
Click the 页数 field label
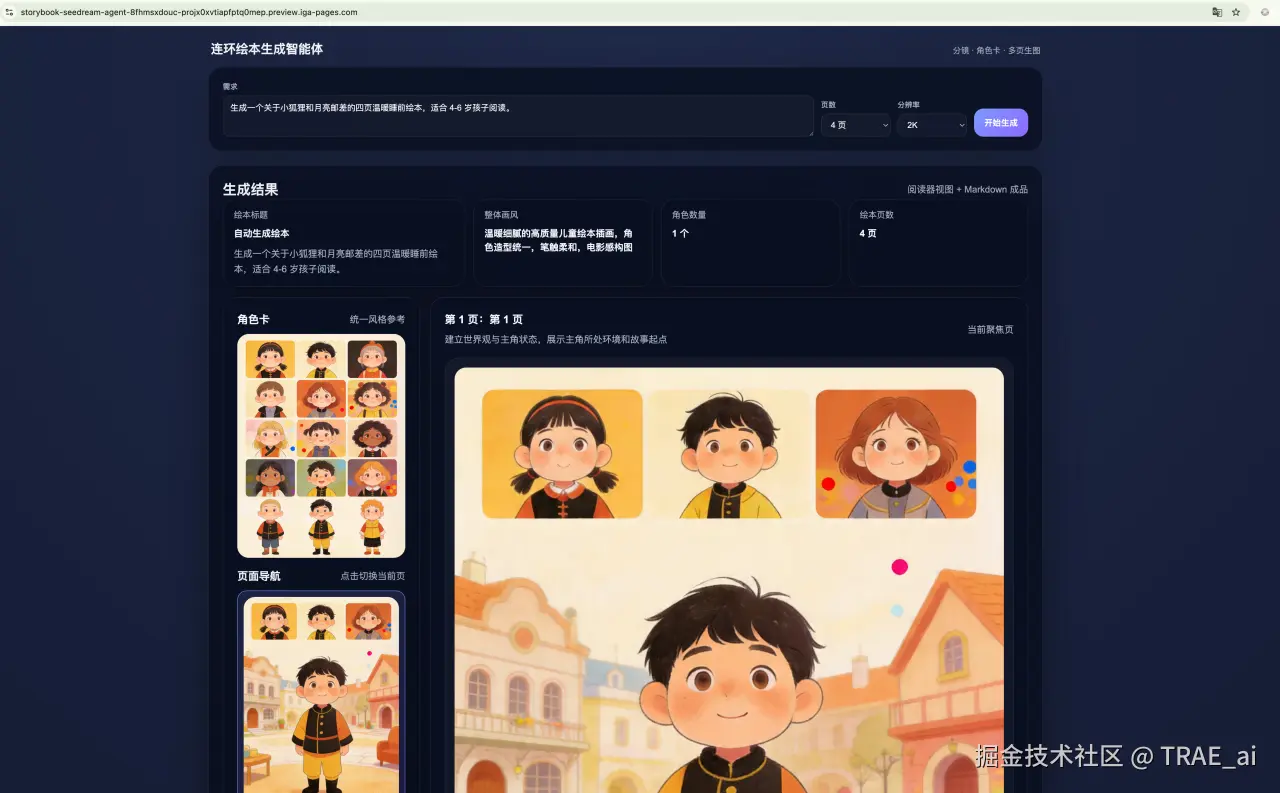tap(828, 104)
